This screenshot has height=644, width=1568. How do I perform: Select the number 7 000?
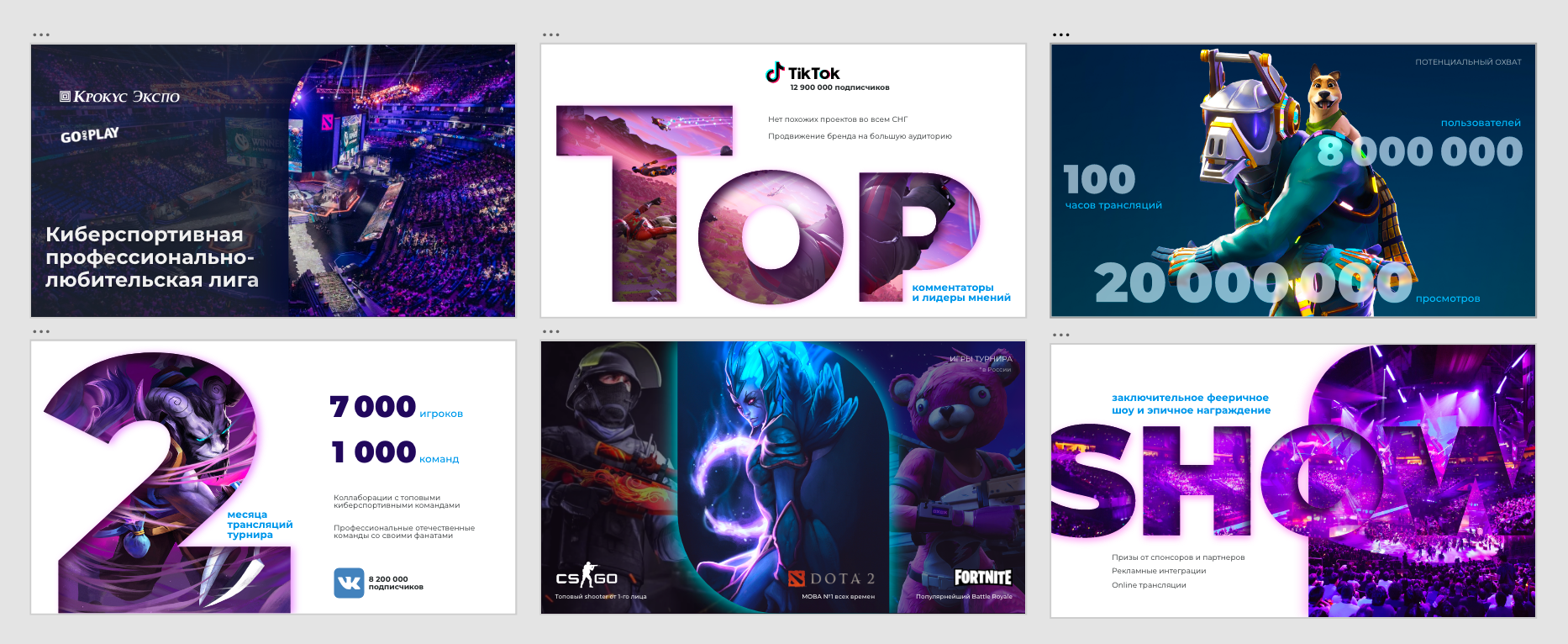tap(372, 407)
